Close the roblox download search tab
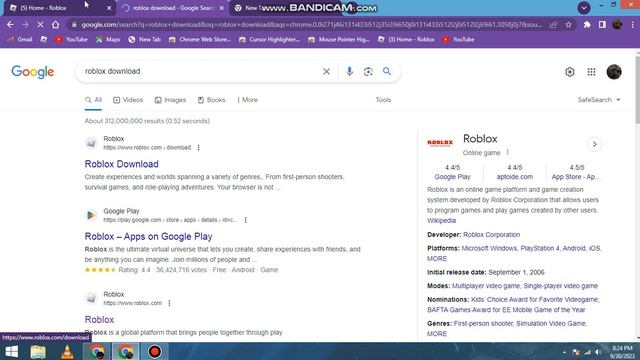Image resolution: width=640 pixels, height=360 pixels. point(222,8)
